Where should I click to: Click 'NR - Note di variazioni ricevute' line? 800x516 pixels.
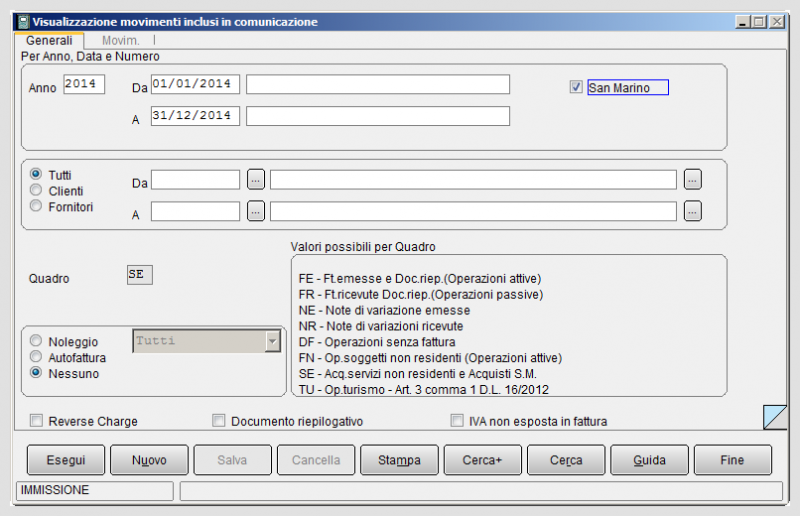[381, 326]
